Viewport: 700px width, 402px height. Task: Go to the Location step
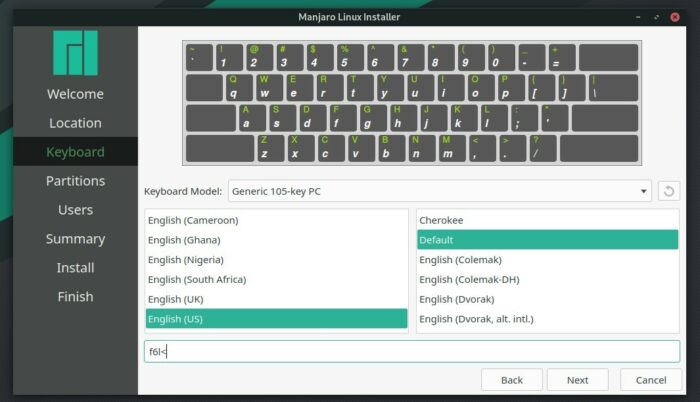pos(75,123)
